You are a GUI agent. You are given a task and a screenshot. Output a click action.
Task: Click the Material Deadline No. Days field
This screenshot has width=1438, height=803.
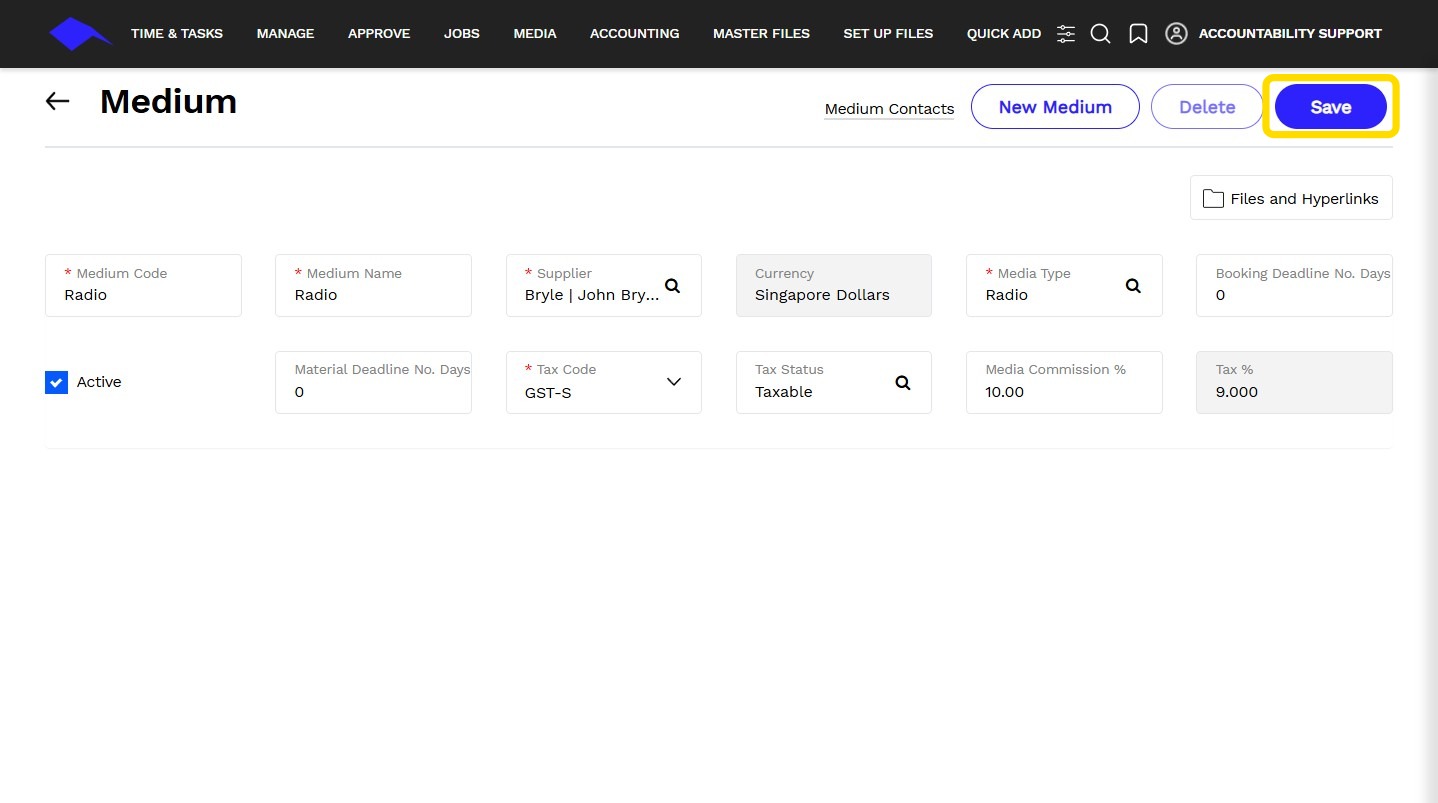[373, 382]
